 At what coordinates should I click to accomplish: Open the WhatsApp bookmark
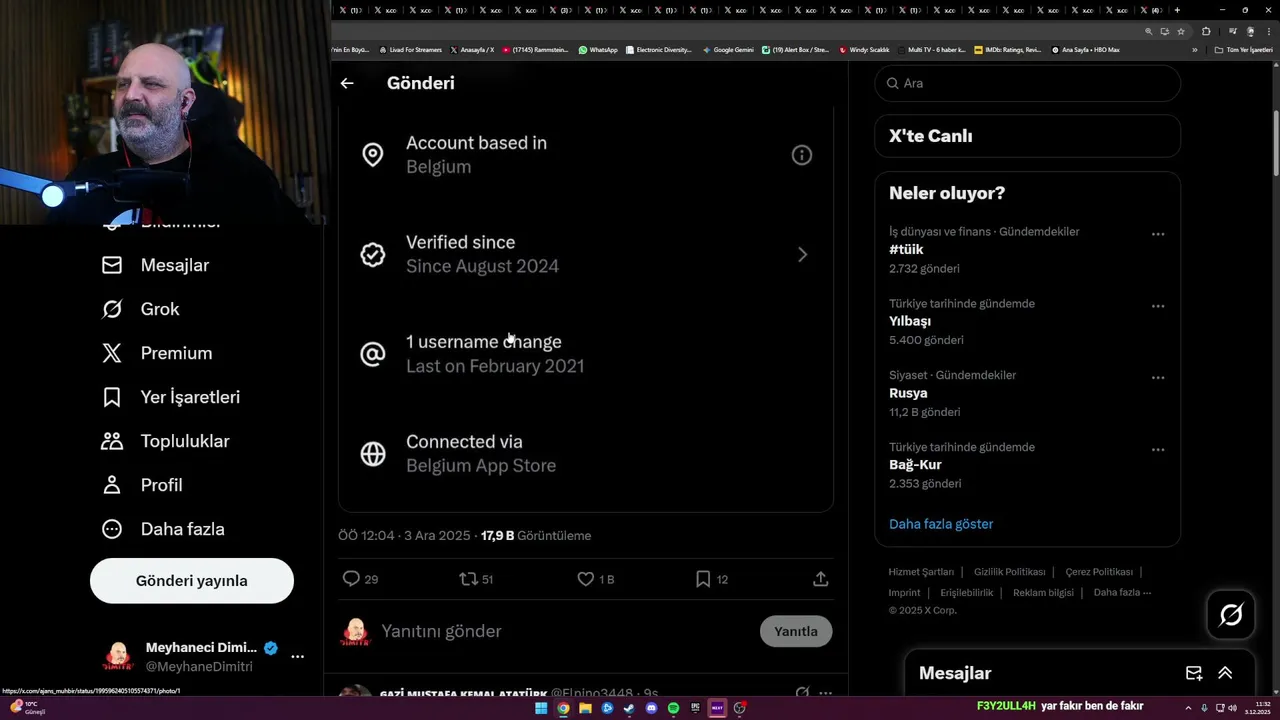click(598, 49)
